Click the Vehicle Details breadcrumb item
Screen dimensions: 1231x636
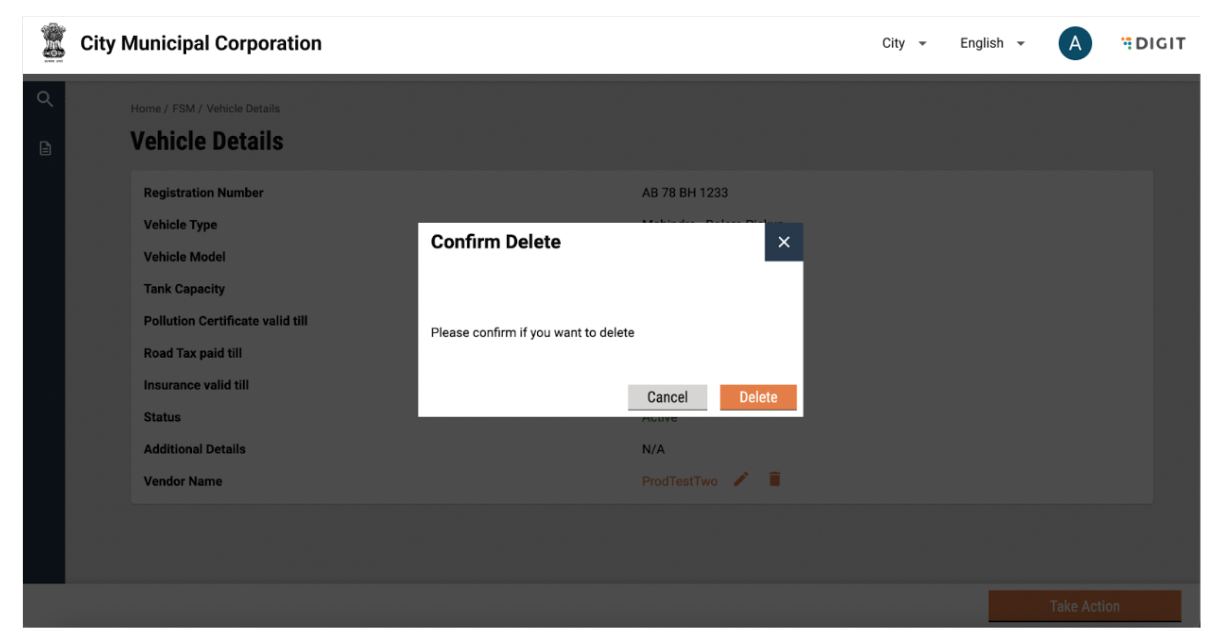[243, 108]
